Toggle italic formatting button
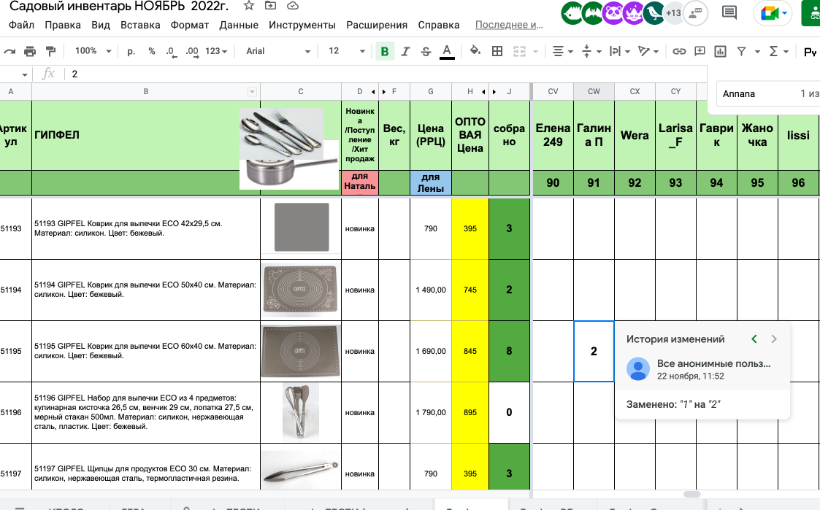 406,51
